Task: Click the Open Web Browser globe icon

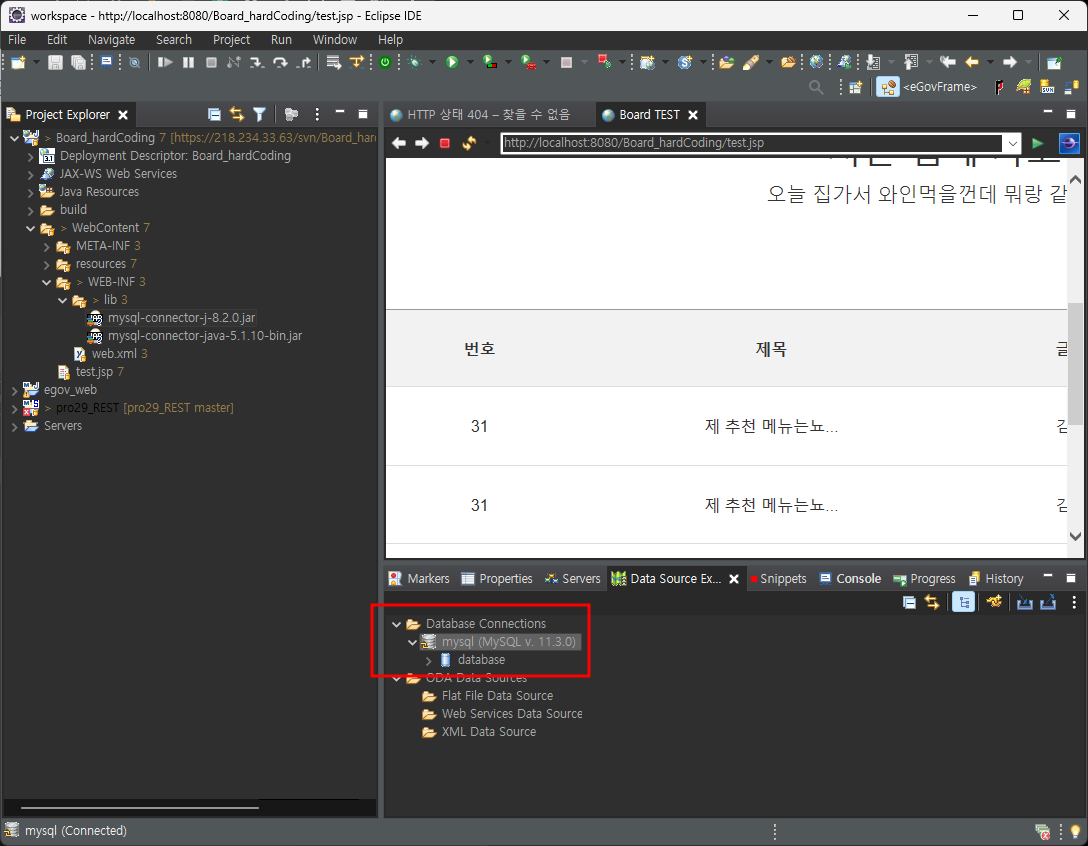Action: 817,62
